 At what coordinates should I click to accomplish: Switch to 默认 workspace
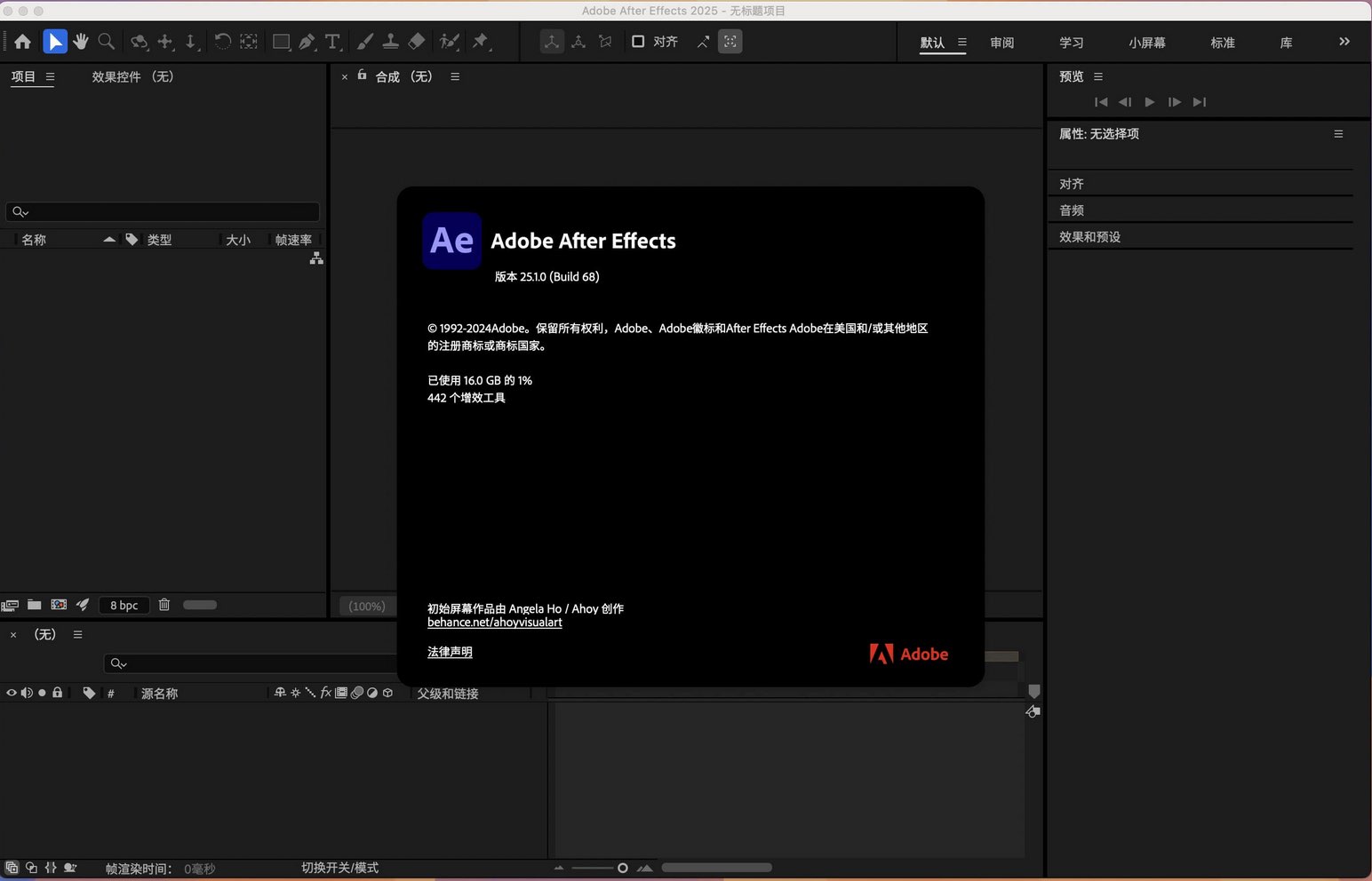(x=932, y=43)
